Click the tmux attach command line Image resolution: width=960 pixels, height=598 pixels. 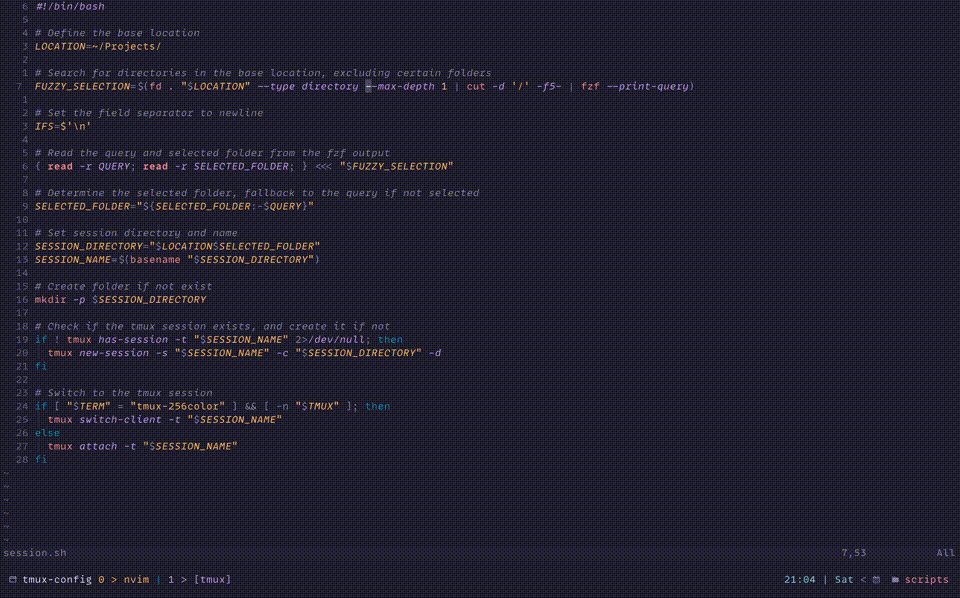click(x=142, y=446)
